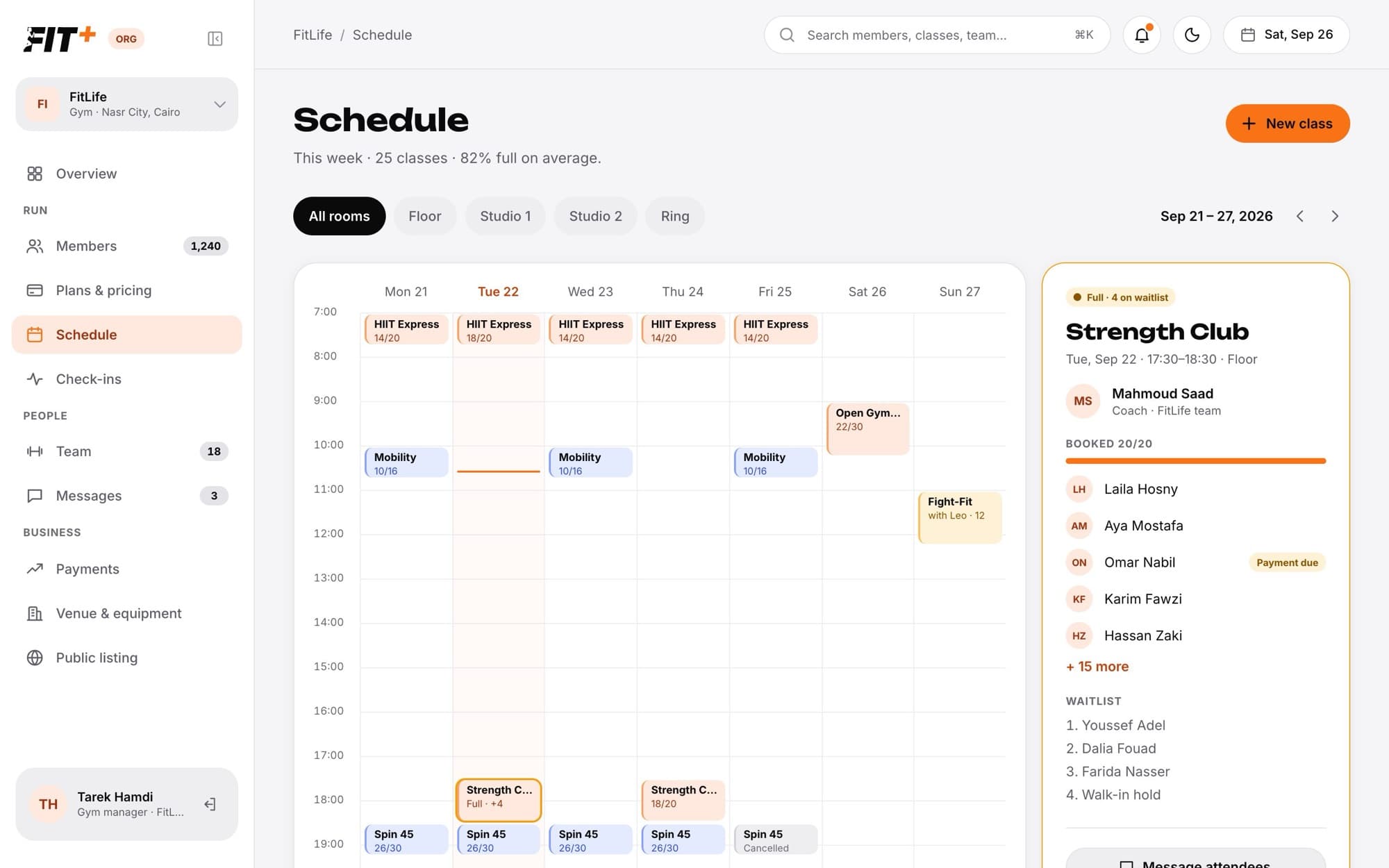
Task: Click Plans & pricing card icon
Action: click(x=35, y=290)
